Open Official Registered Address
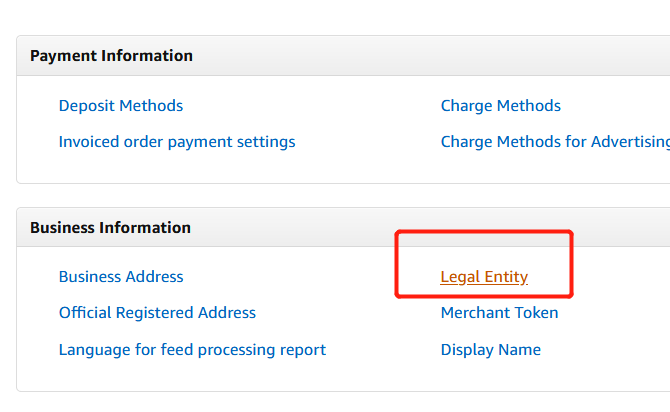This screenshot has height=412, width=670. 157,313
